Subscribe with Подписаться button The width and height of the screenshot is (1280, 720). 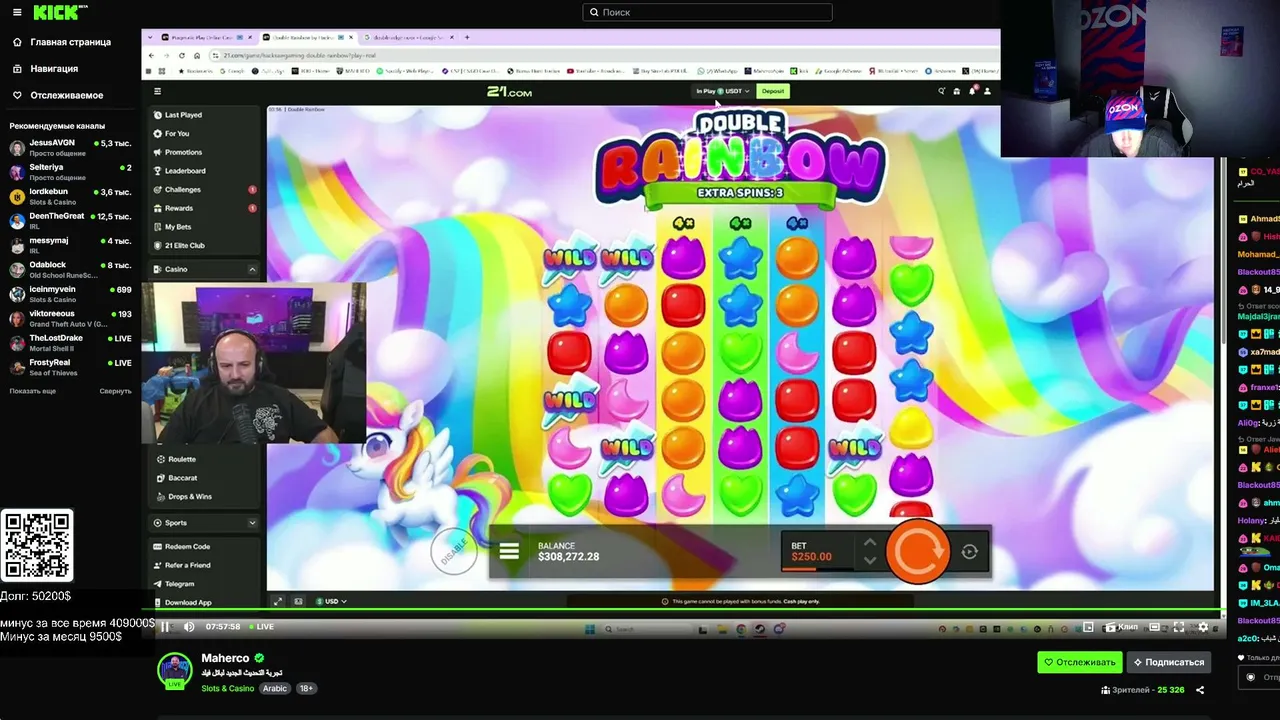coord(1169,662)
